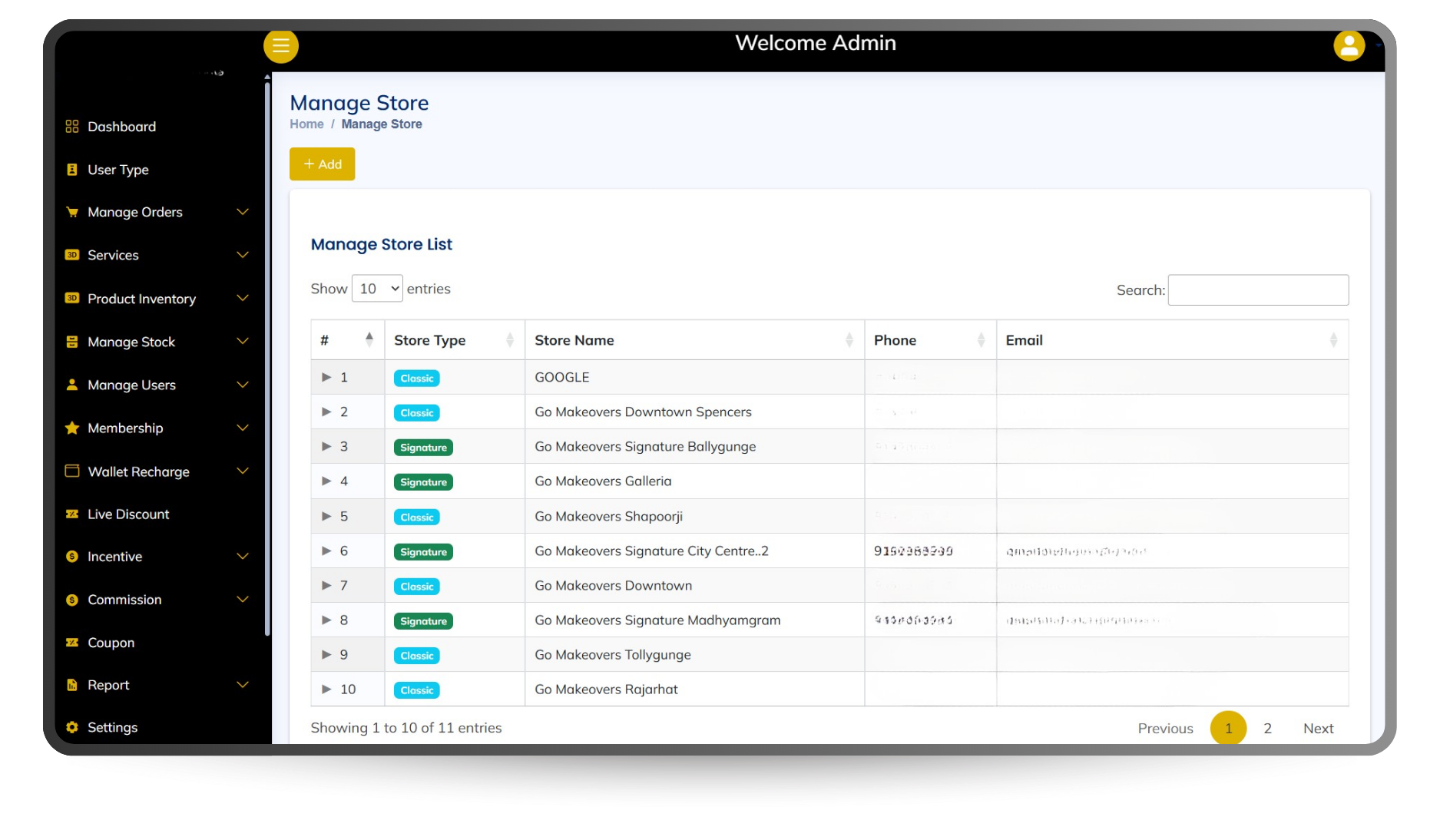Expand the Commission submenu chevron
Screen dimensions: 1440x840
pyautogui.click(x=243, y=599)
